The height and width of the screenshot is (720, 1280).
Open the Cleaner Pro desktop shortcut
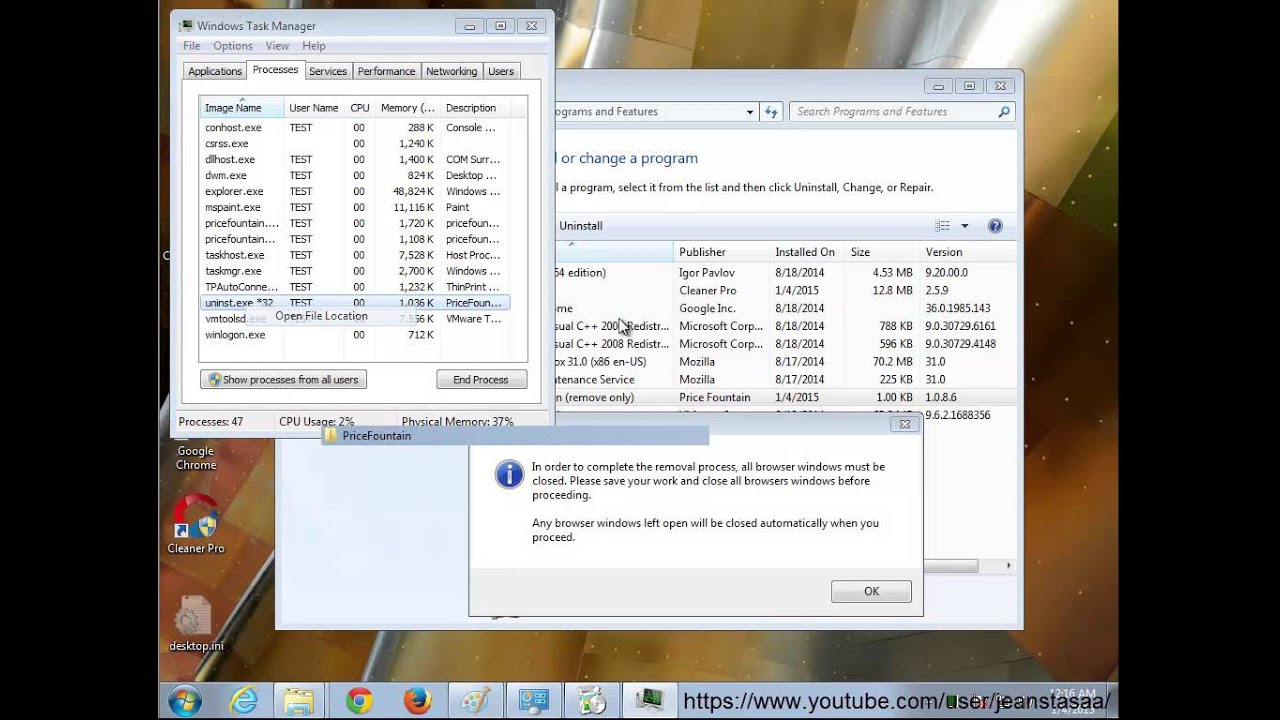(x=196, y=525)
